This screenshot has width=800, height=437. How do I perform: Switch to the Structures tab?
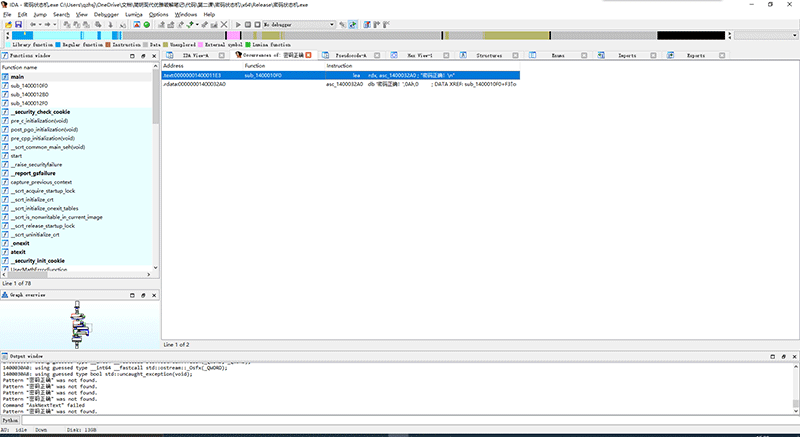489,56
